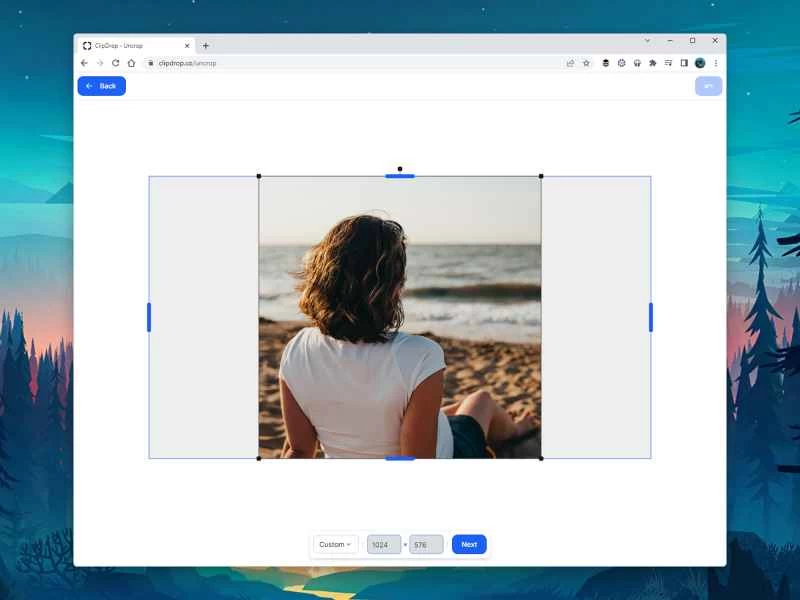Click the extensions puzzle icon
Viewport: 800px width, 600px height.
click(652, 63)
